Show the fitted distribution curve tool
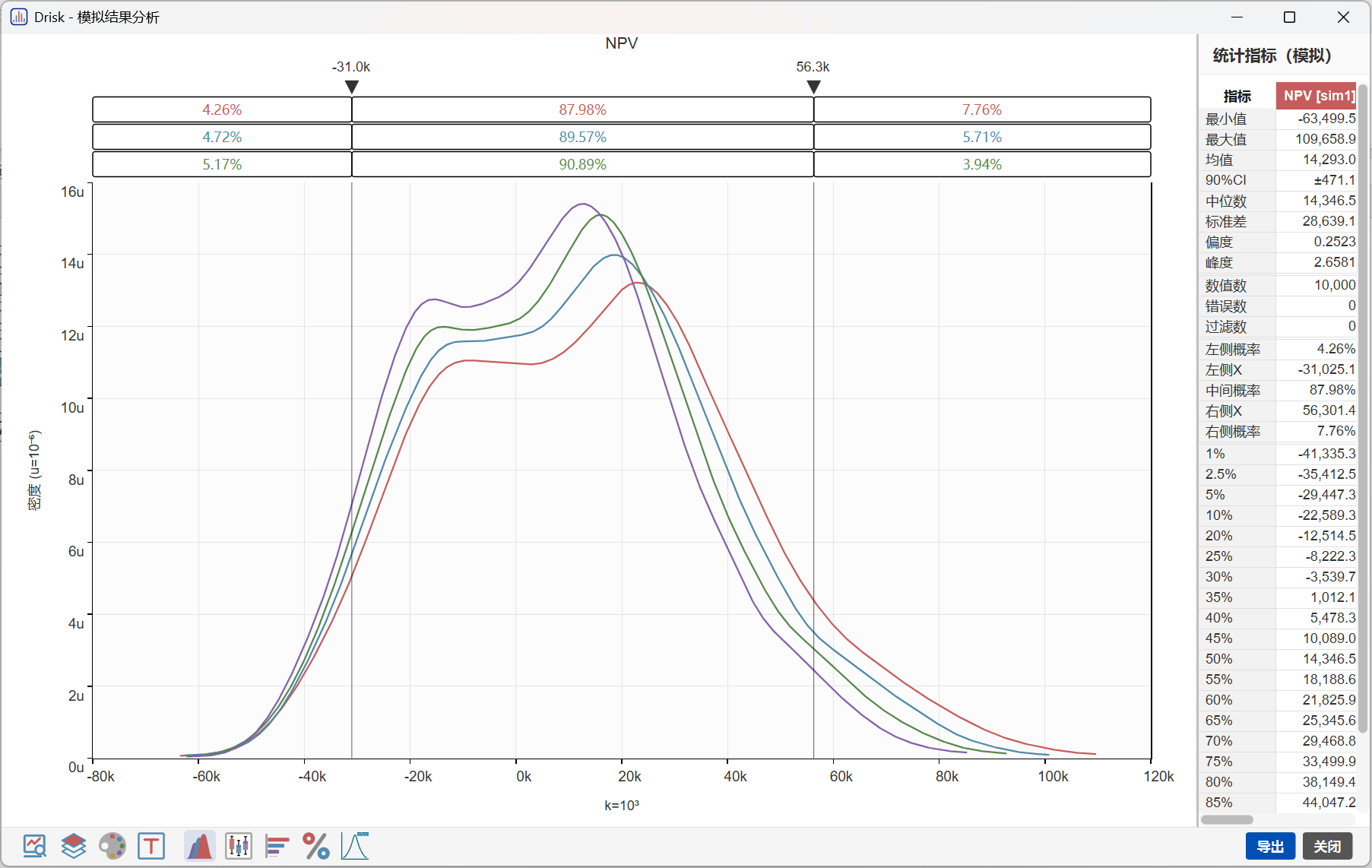 click(355, 846)
